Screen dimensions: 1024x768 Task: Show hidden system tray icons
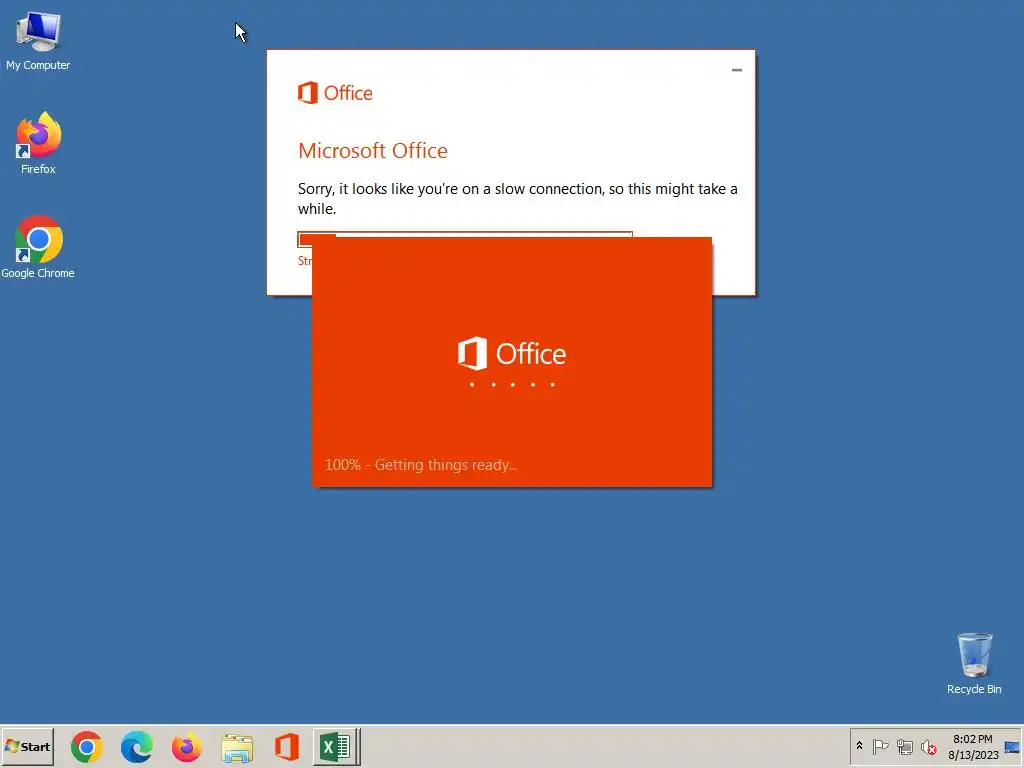pyautogui.click(x=859, y=746)
